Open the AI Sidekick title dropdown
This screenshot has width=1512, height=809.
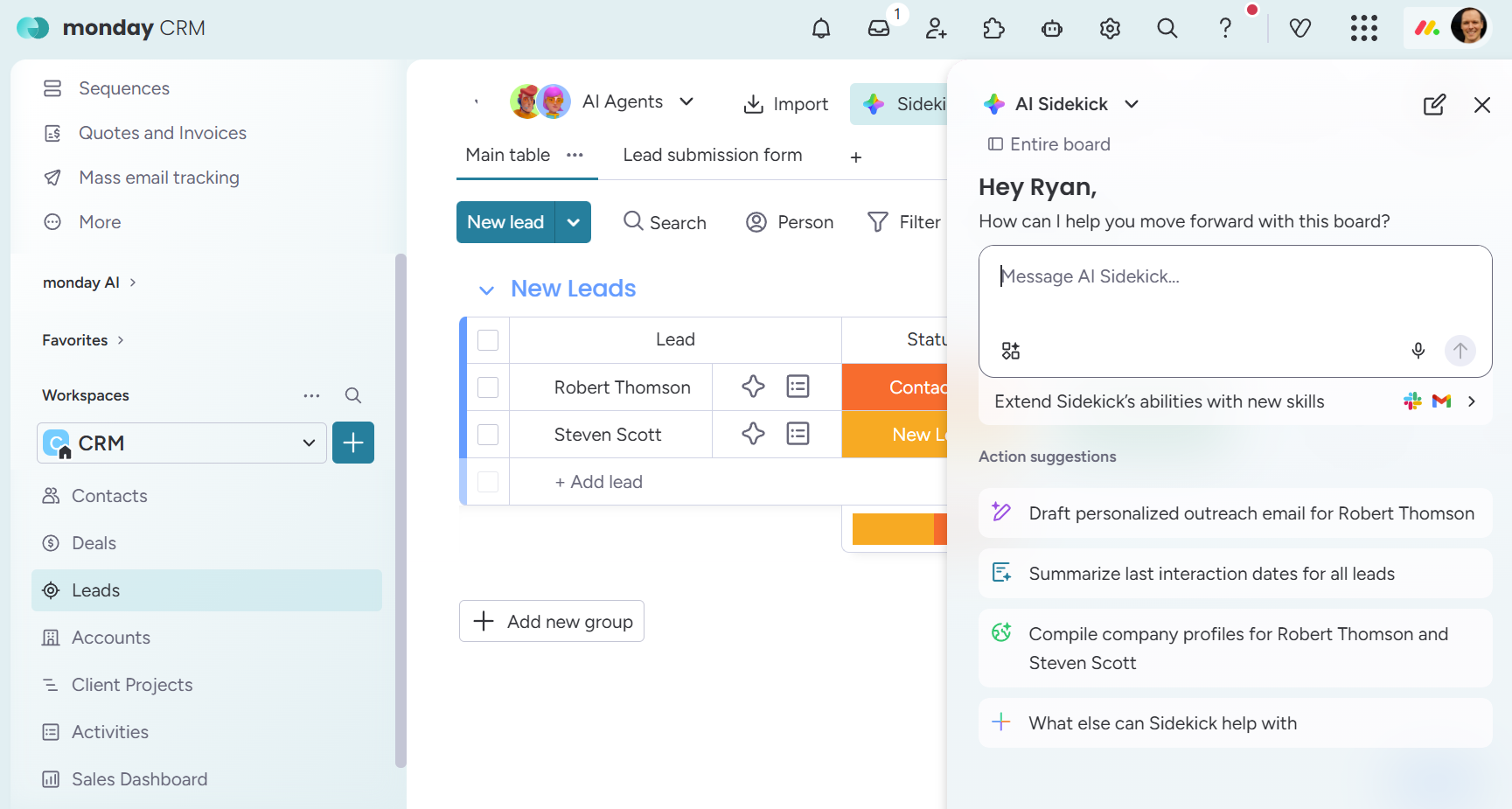(1132, 104)
